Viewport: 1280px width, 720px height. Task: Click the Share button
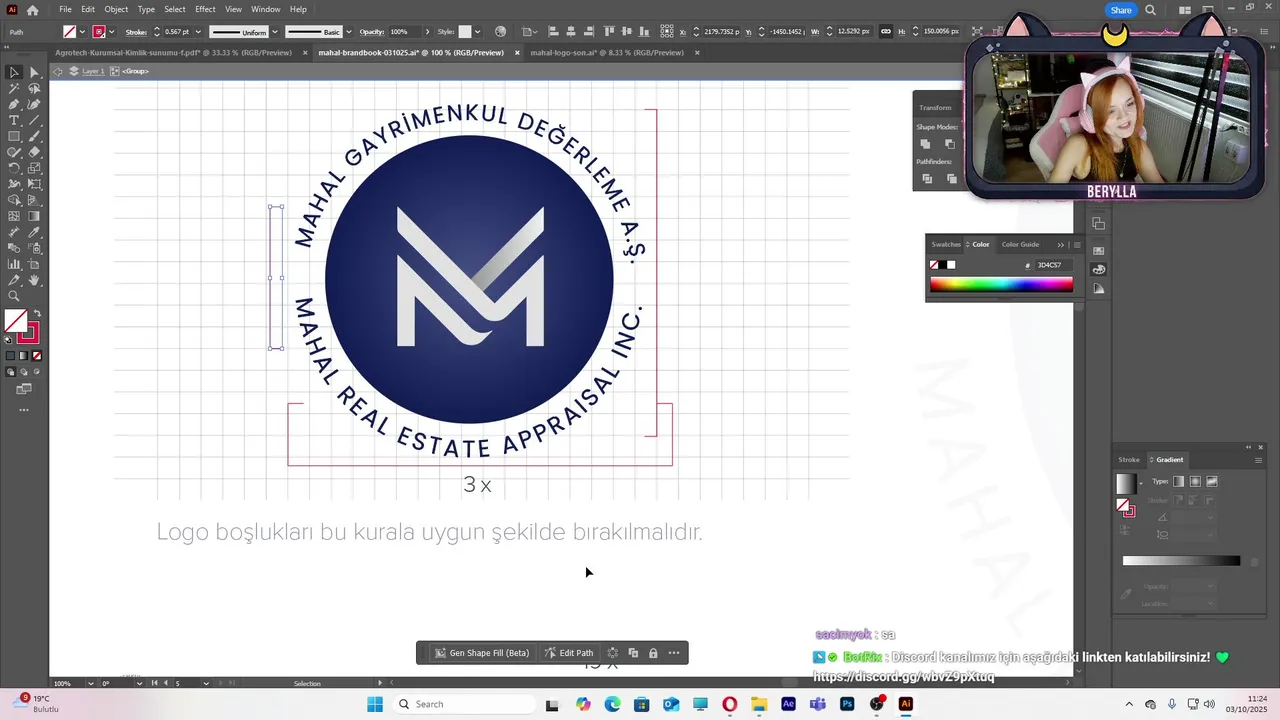(1121, 10)
